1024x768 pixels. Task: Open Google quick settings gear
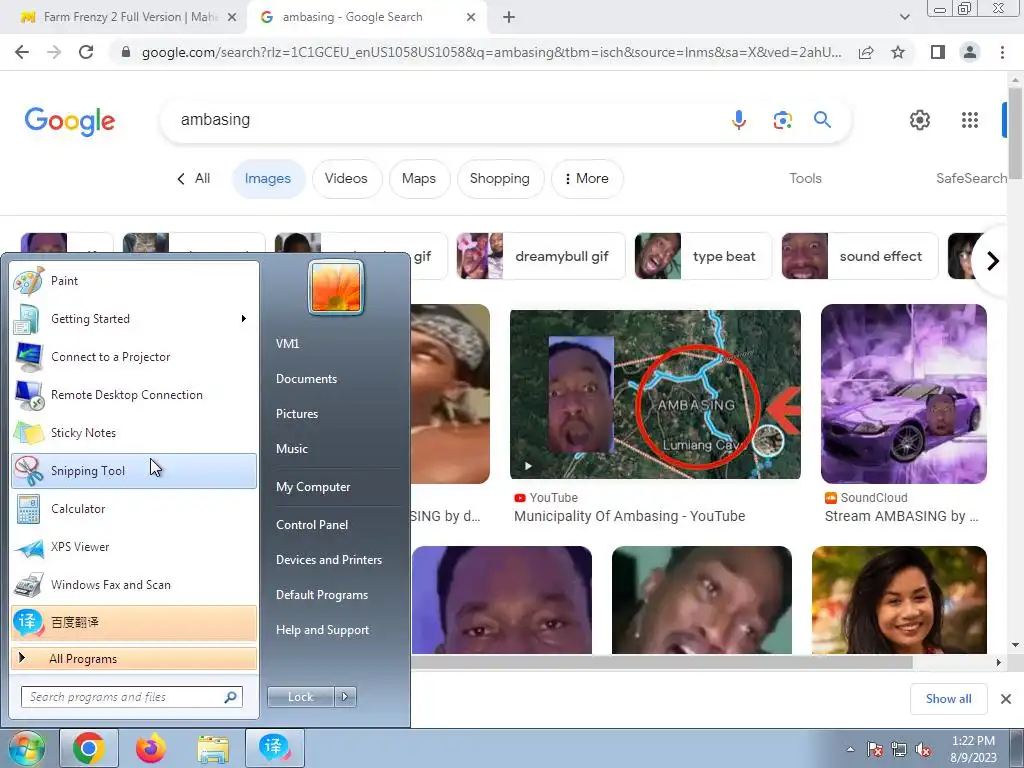pos(920,120)
